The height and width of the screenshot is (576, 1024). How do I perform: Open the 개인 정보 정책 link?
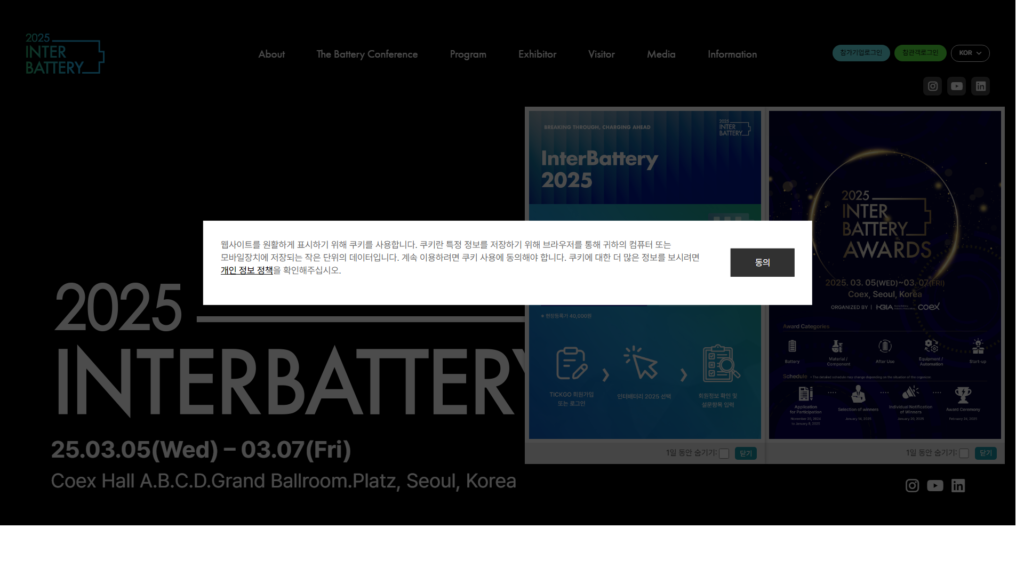click(x=246, y=270)
